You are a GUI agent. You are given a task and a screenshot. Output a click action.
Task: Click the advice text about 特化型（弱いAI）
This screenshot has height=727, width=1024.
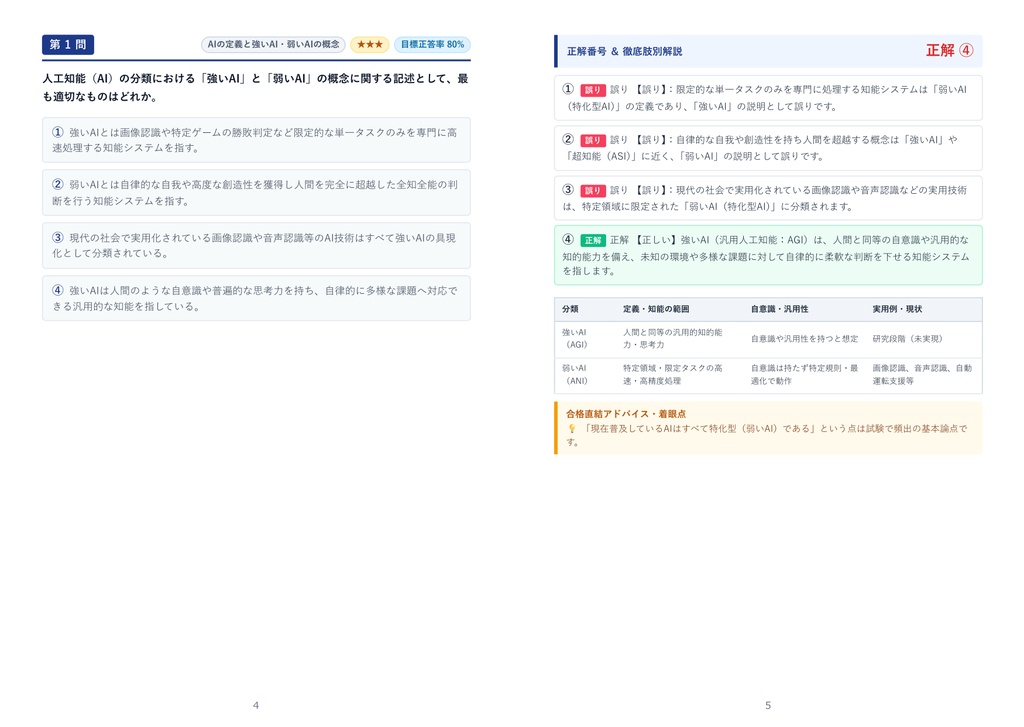767,435
